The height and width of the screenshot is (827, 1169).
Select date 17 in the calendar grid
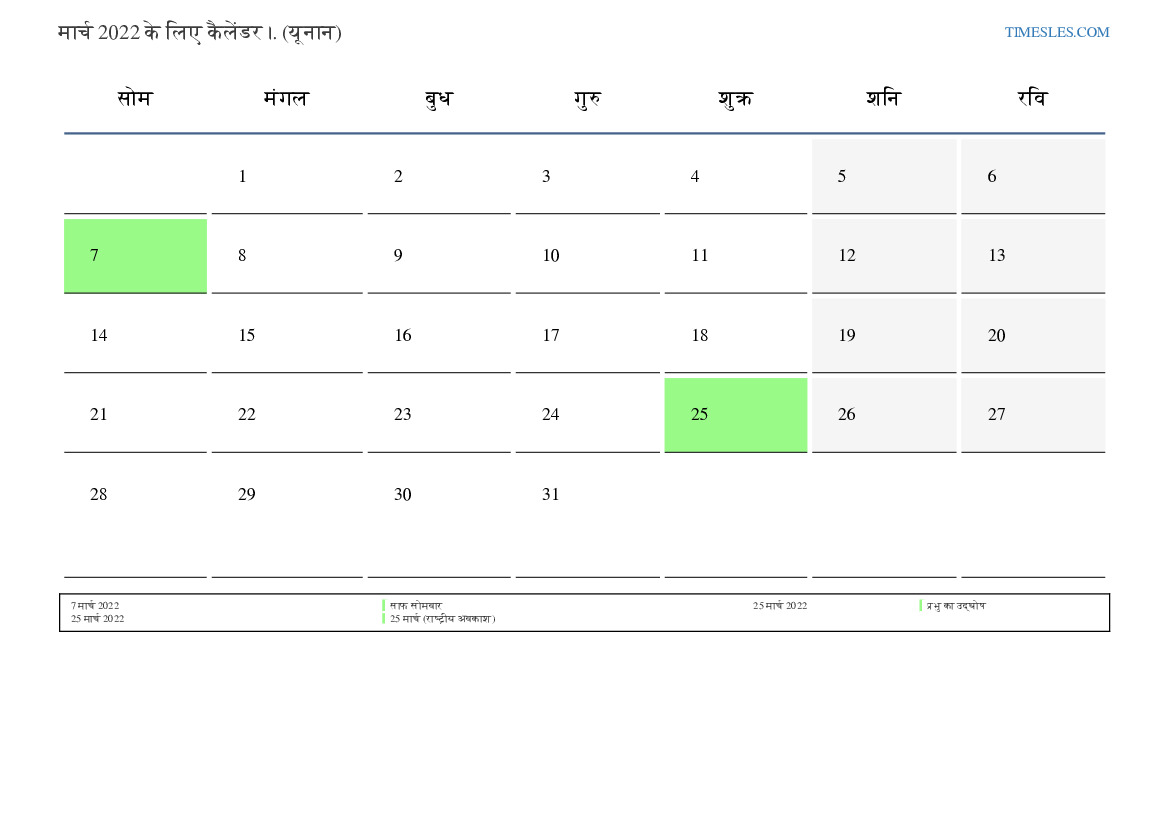coord(587,336)
